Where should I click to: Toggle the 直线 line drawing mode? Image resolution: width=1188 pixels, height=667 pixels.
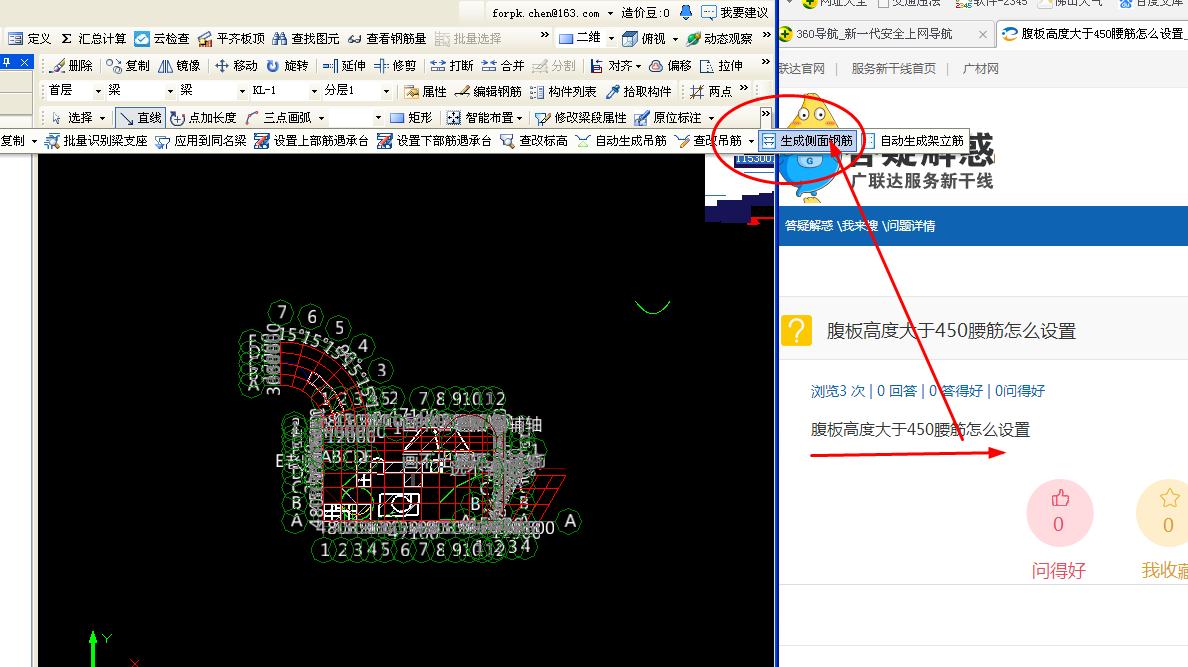pos(140,117)
